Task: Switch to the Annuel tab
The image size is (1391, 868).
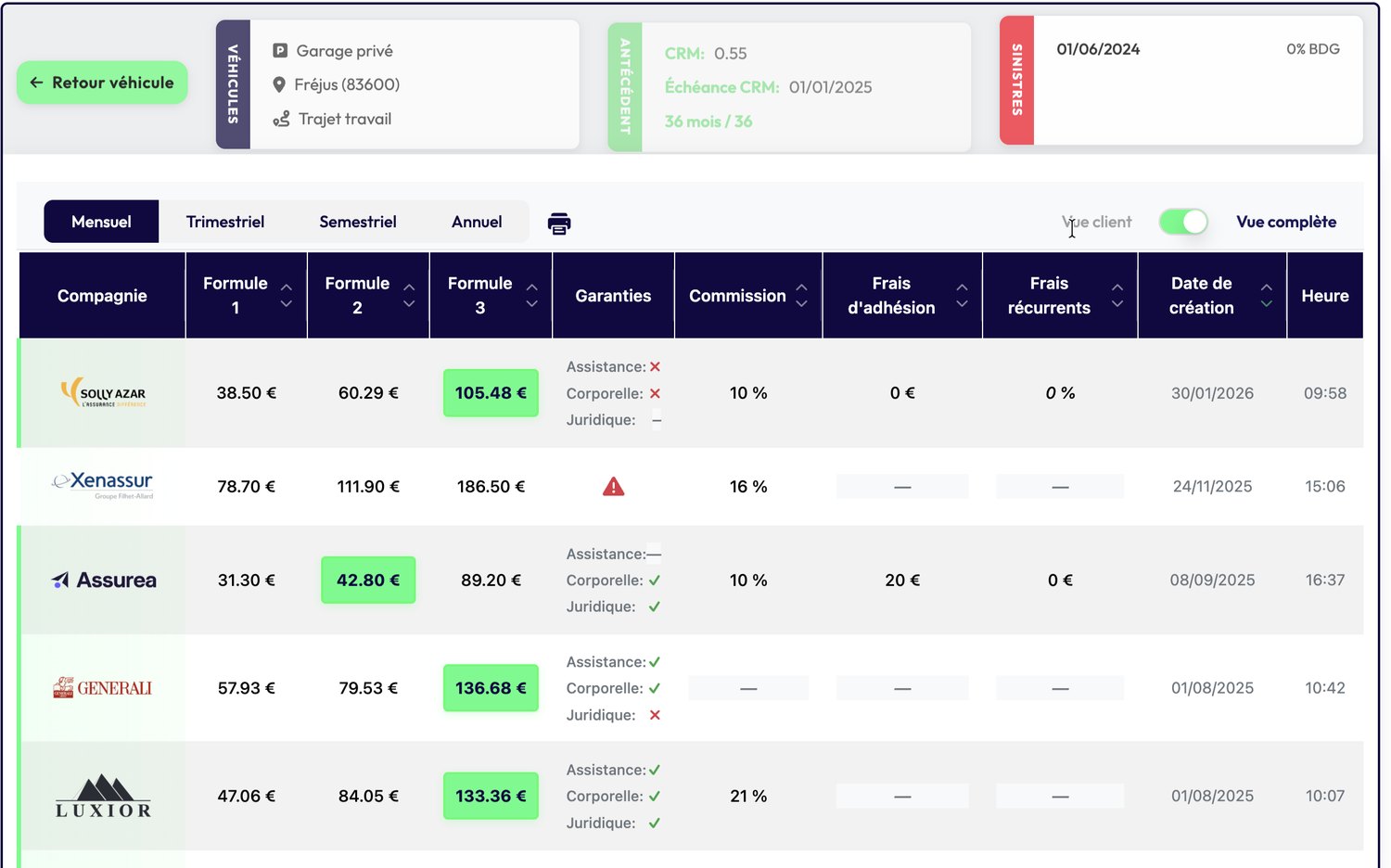Action: point(477,222)
